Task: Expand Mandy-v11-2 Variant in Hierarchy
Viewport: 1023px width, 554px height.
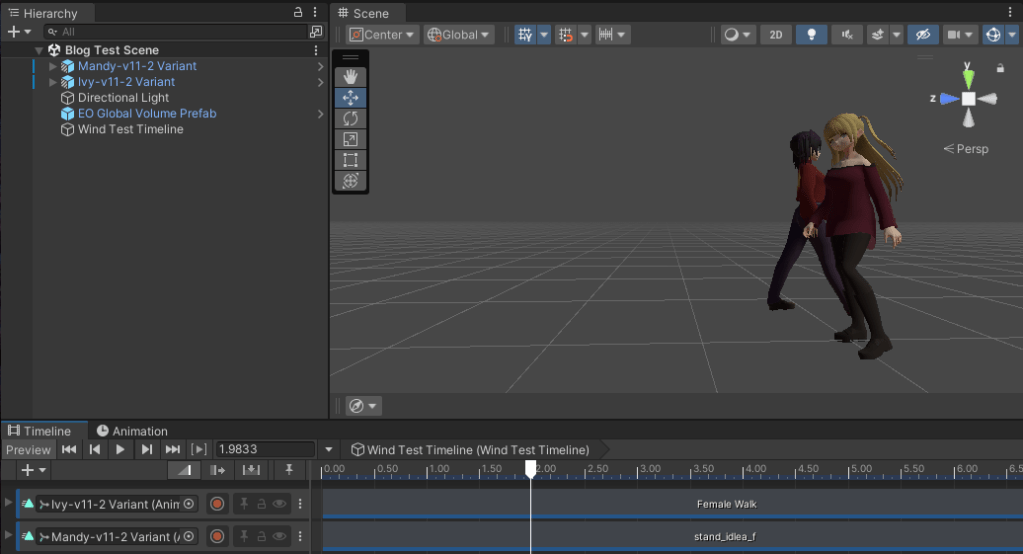Action: pos(53,66)
